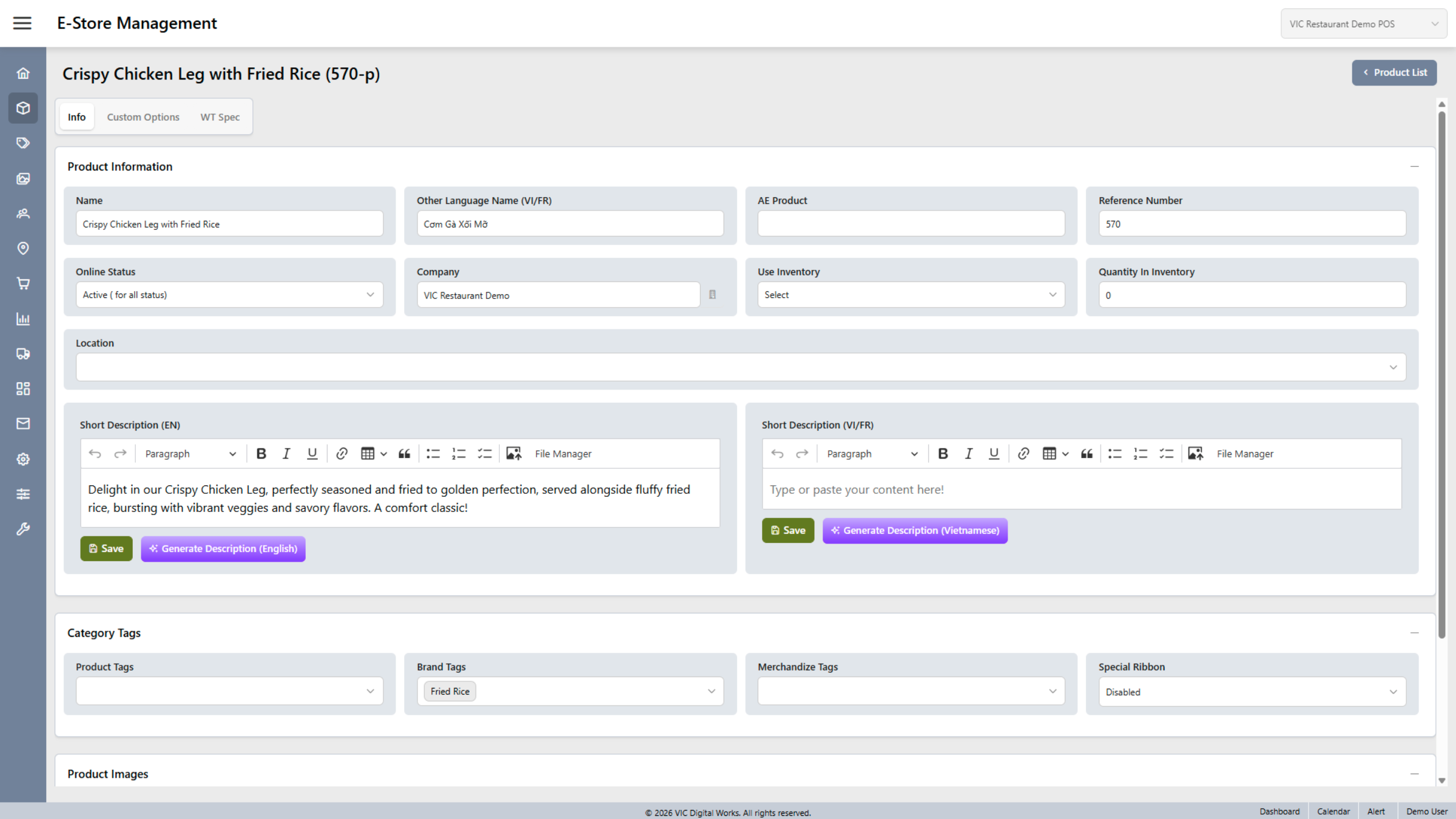Image resolution: width=1456 pixels, height=819 pixels.
Task: Go back to Product List
Action: 1394,72
